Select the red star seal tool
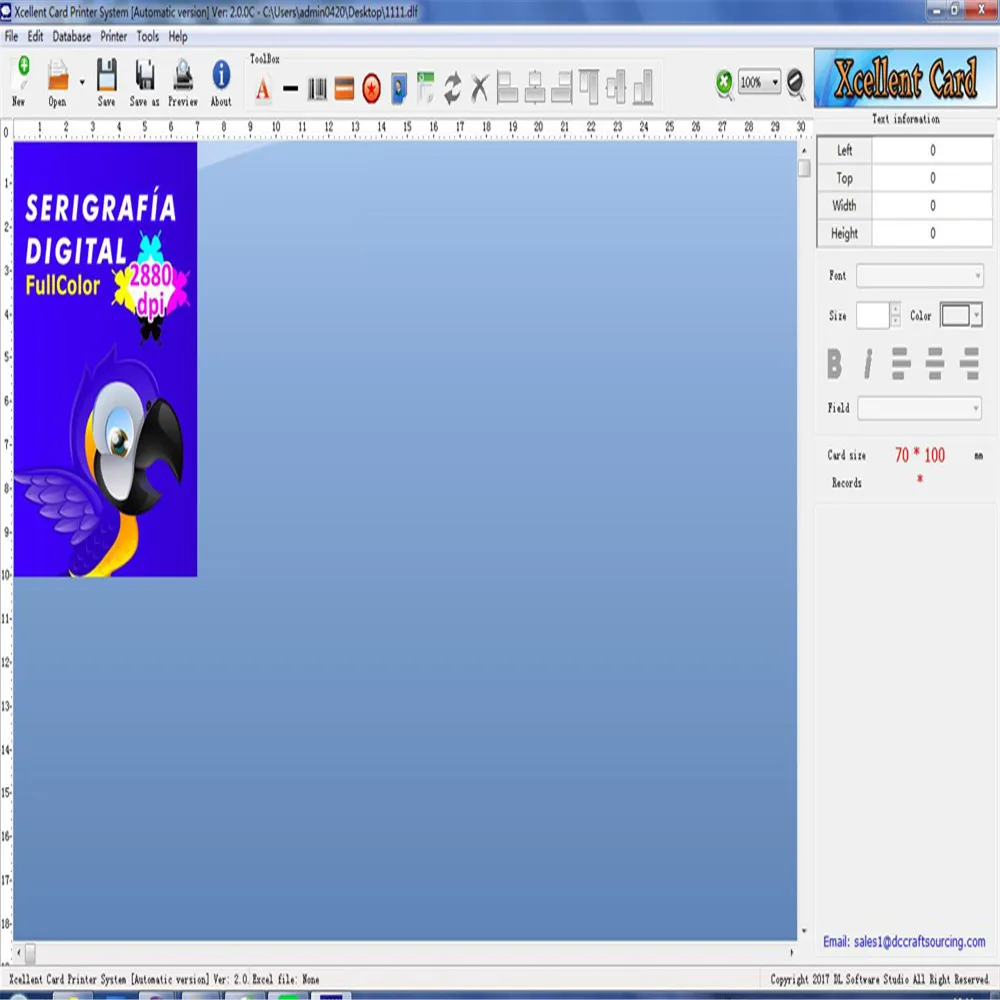The height and width of the screenshot is (1000, 1000). pyautogui.click(x=371, y=89)
